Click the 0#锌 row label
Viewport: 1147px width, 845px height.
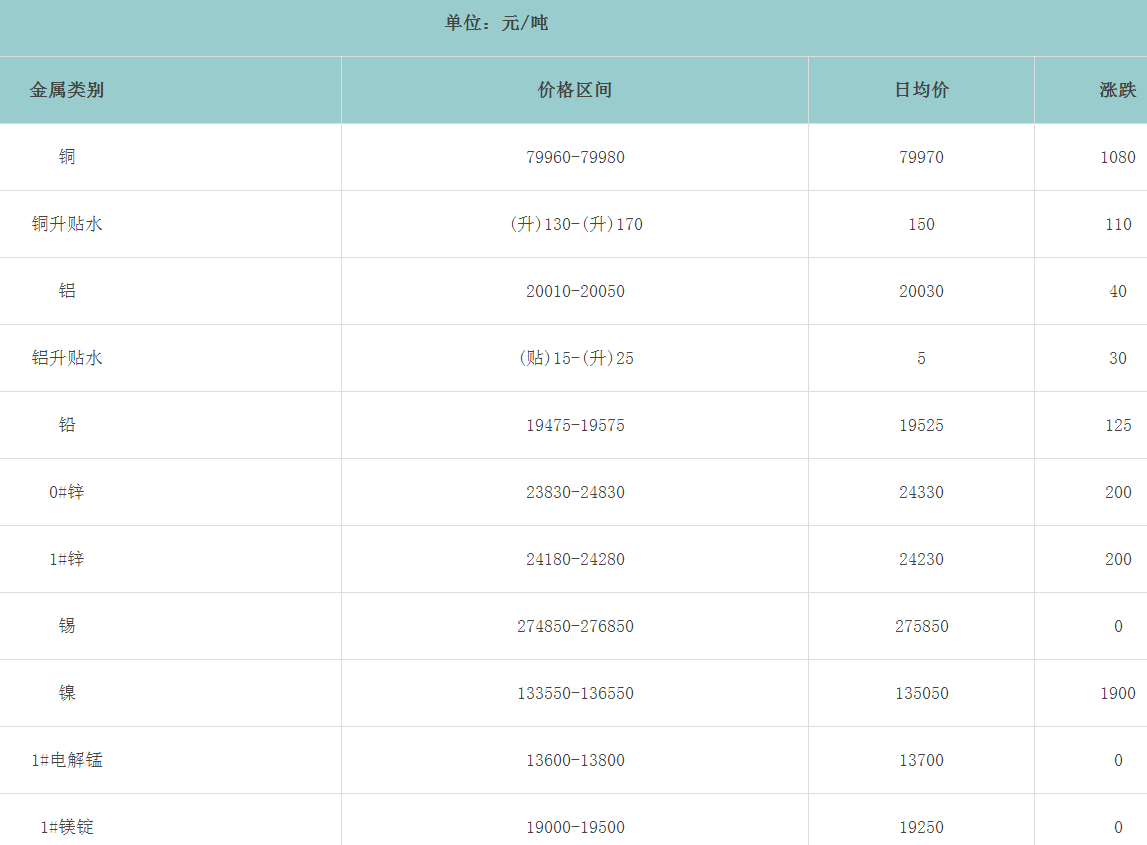pos(67,492)
